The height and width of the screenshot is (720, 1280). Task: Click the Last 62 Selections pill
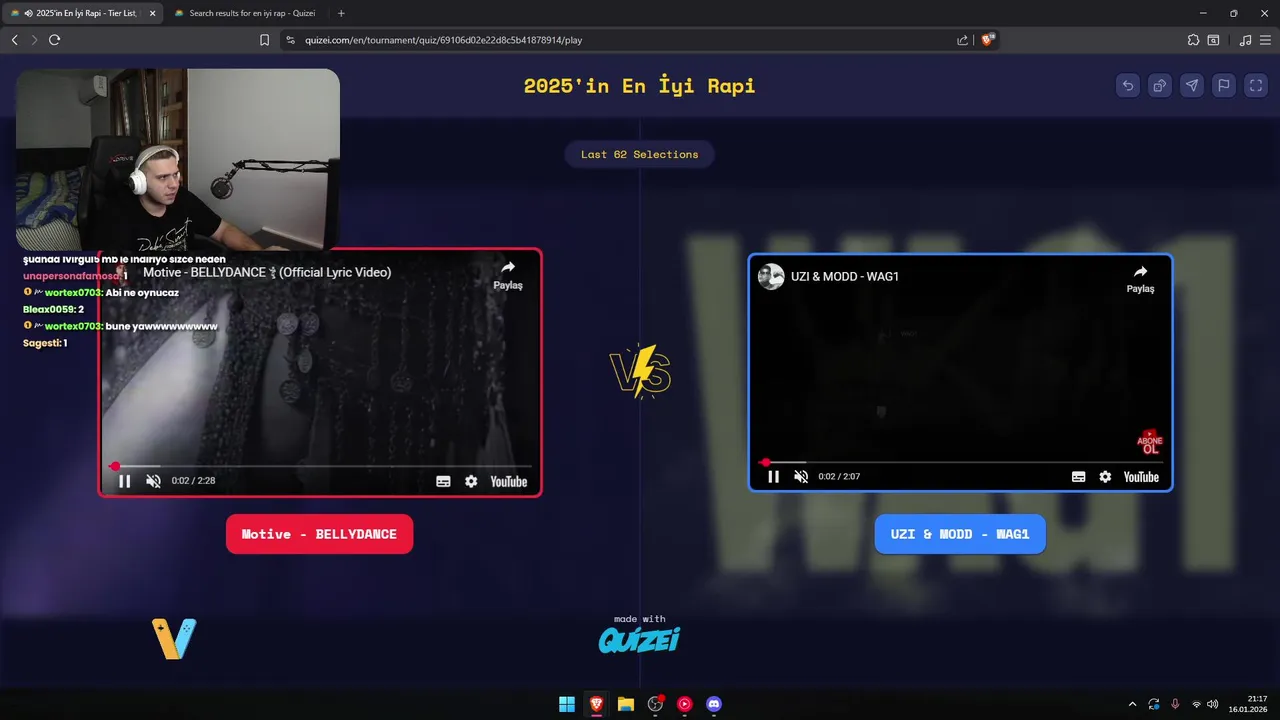tap(640, 154)
